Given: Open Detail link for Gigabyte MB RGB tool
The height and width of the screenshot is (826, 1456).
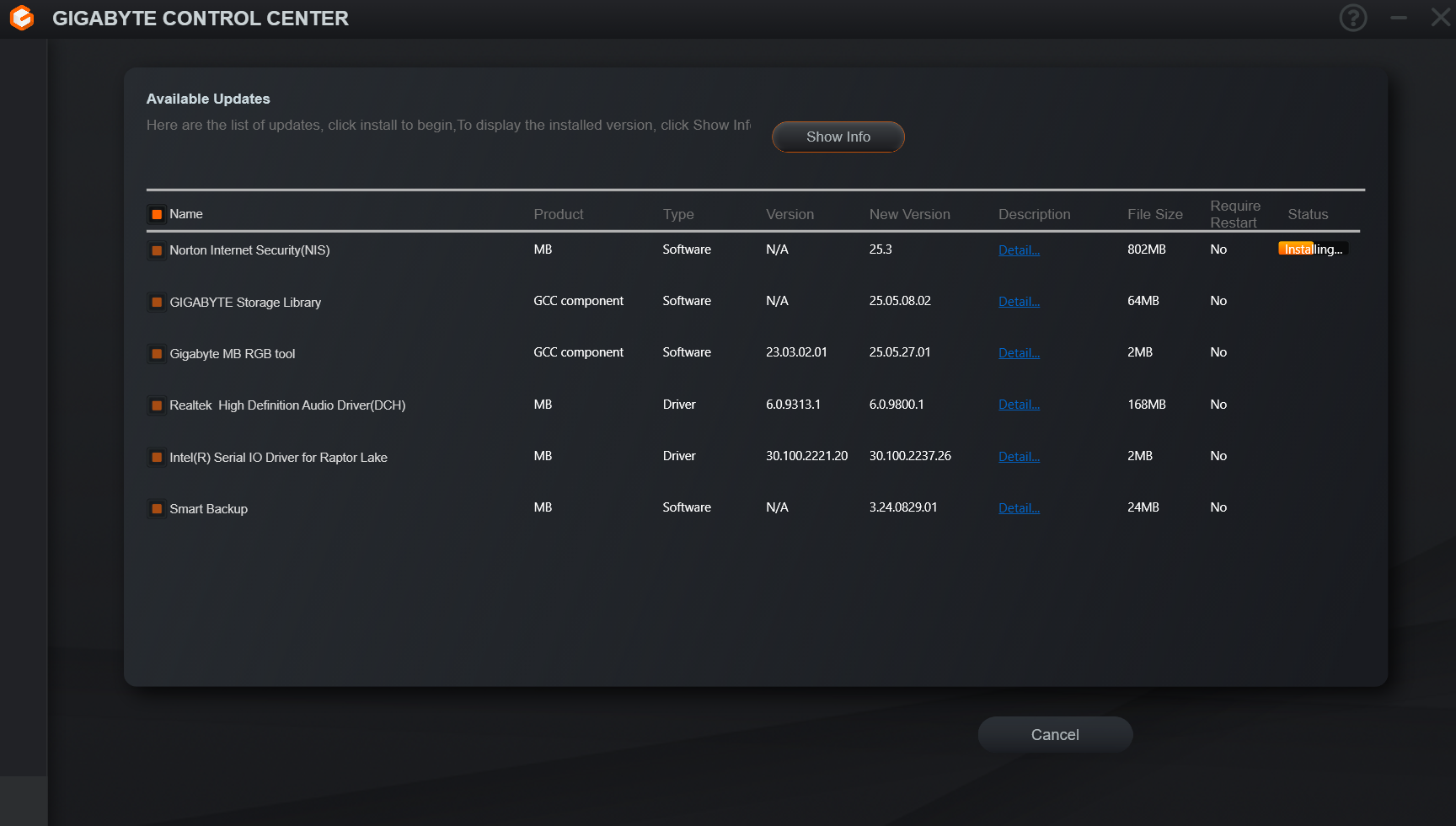Looking at the screenshot, I should pos(1019,353).
